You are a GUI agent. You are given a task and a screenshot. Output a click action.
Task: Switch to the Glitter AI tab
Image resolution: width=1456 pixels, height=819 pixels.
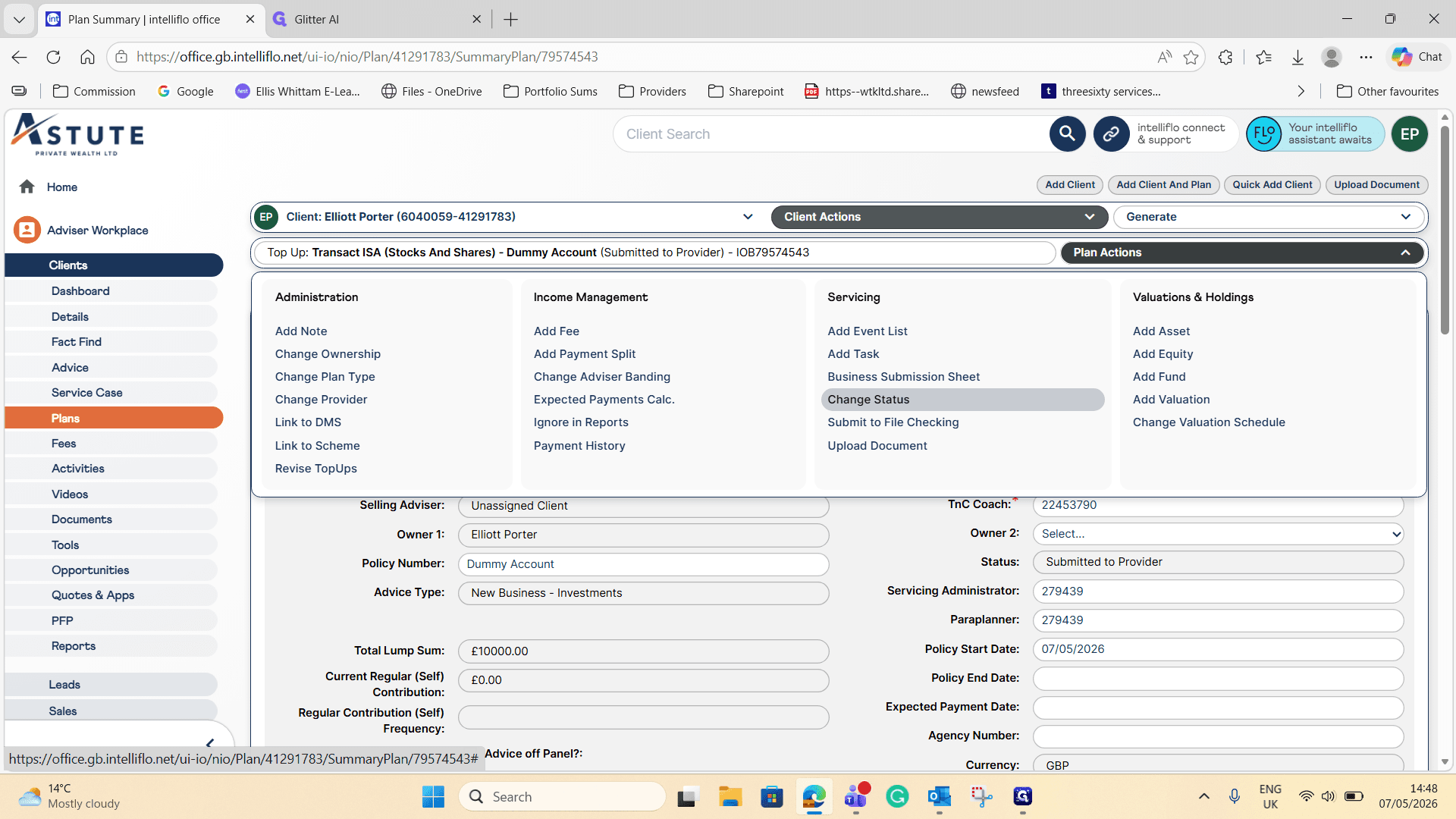click(x=378, y=20)
